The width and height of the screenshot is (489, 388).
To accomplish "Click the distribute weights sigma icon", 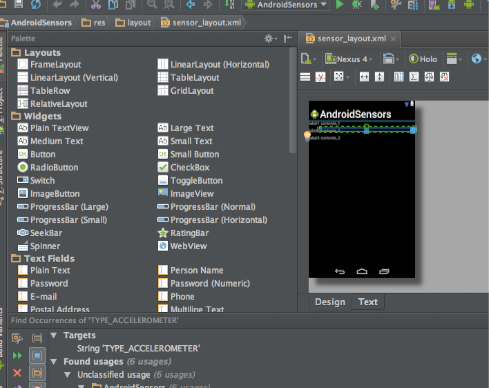I will (x=414, y=77).
